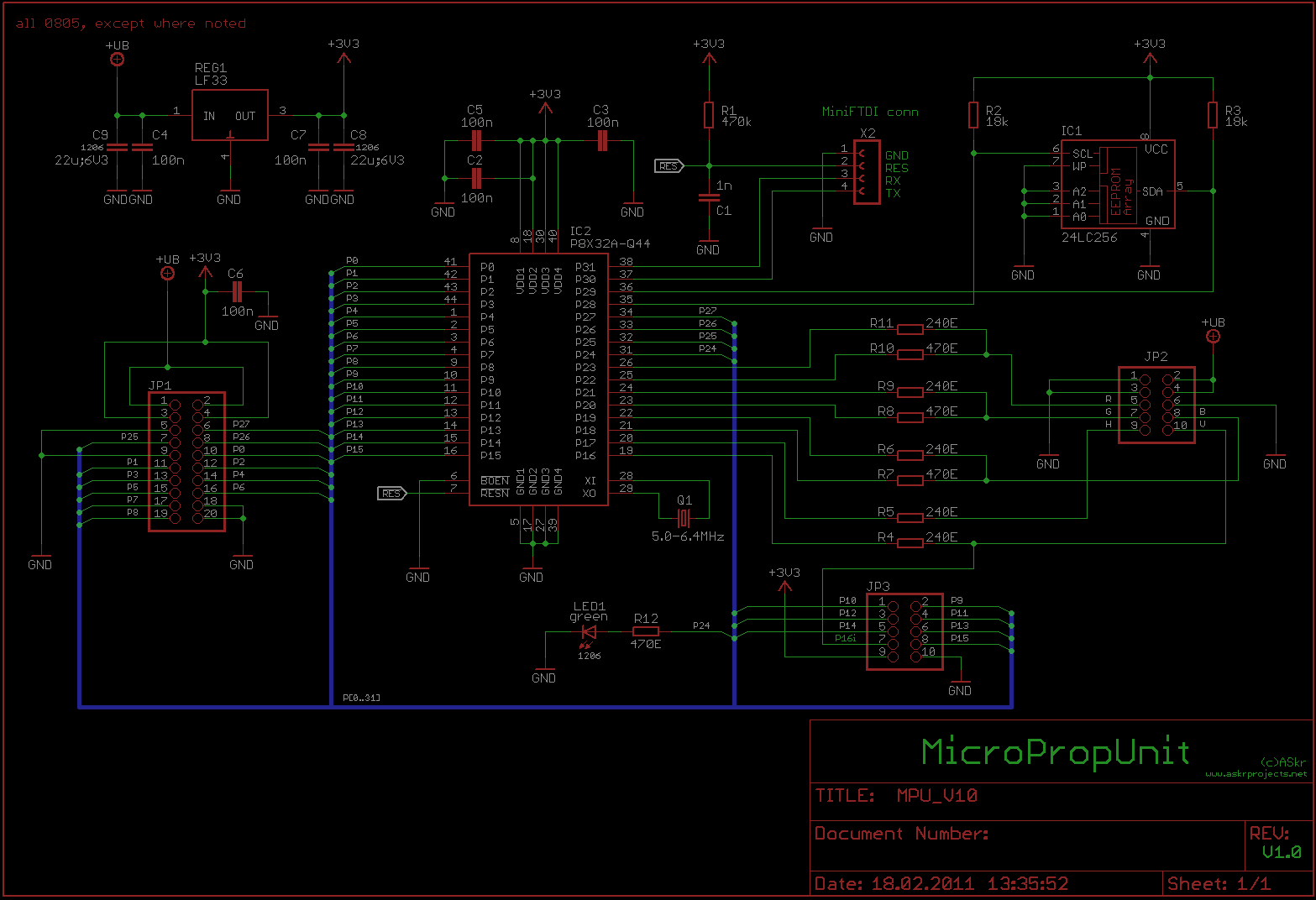Click the RES net flag beside RESN pin 7
Viewport: 1316px width, 900px height.
pyautogui.click(x=392, y=494)
